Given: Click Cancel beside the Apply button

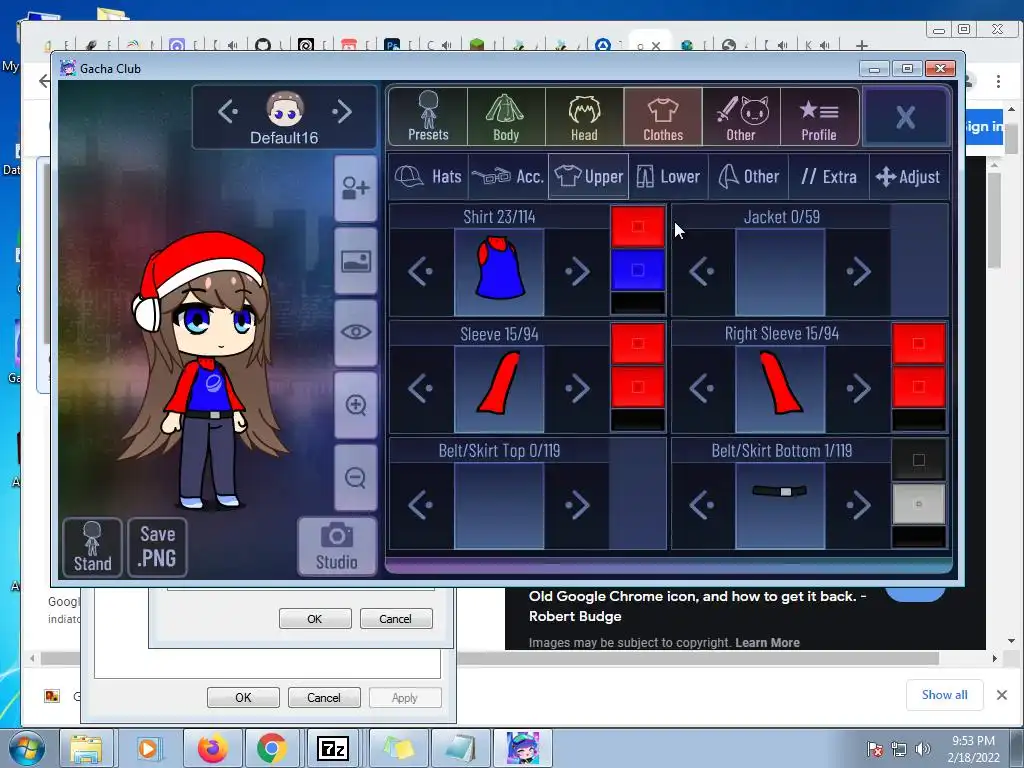Looking at the screenshot, I should (324, 697).
